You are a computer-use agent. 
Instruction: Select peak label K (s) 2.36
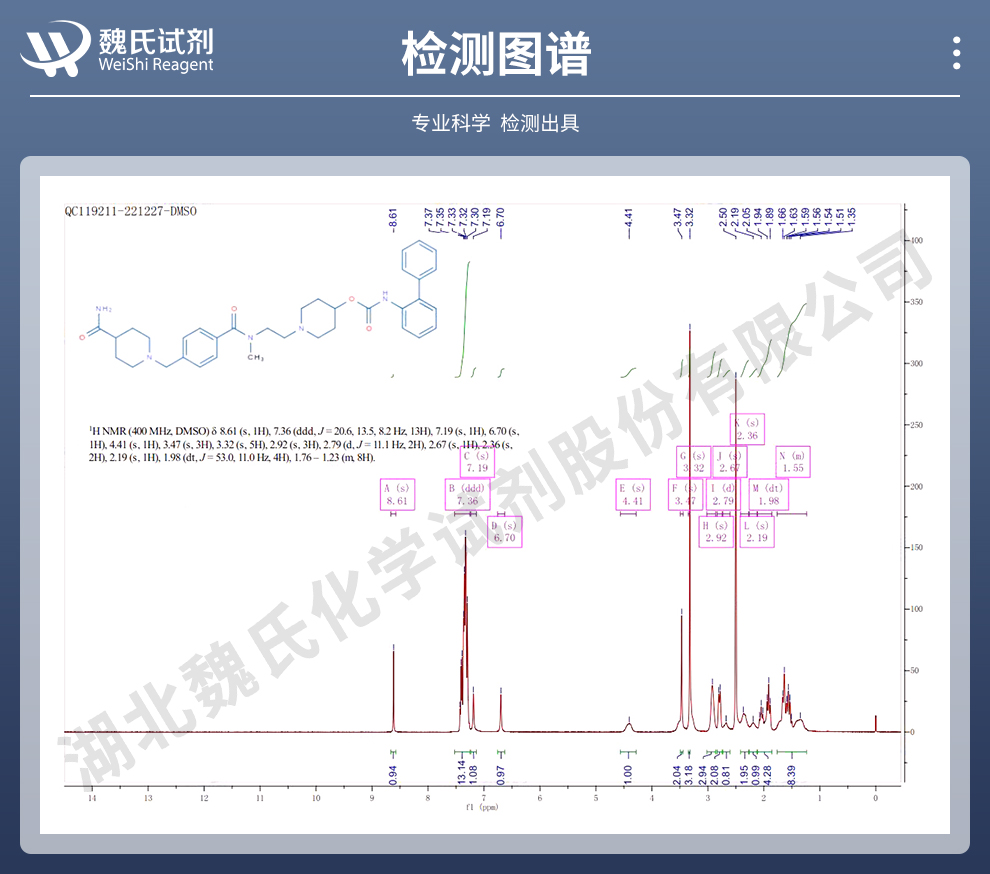(x=748, y=429)
